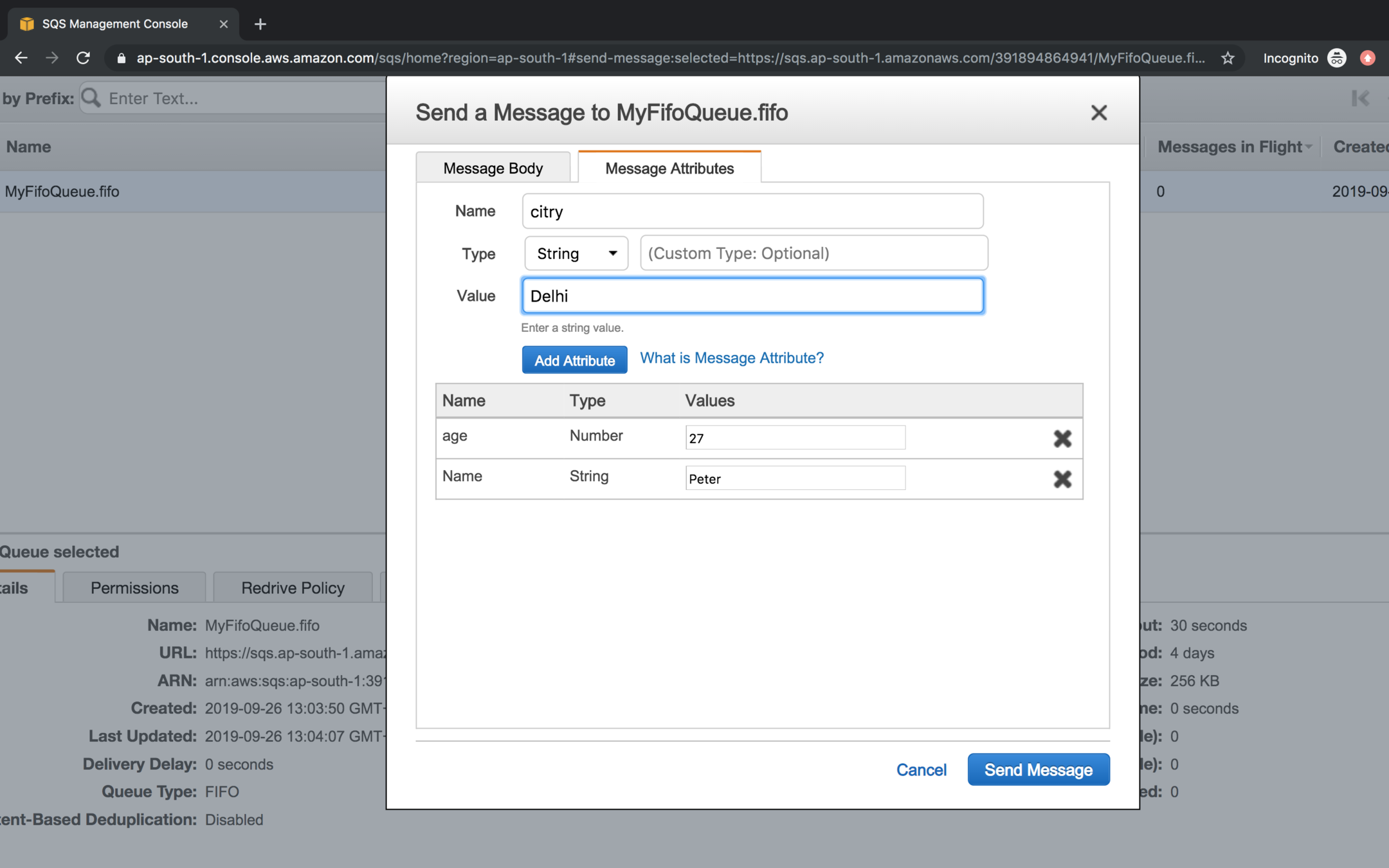Reload the SQS console page
This screenshot has height=868, width=1389.
[x=83, y=58]
